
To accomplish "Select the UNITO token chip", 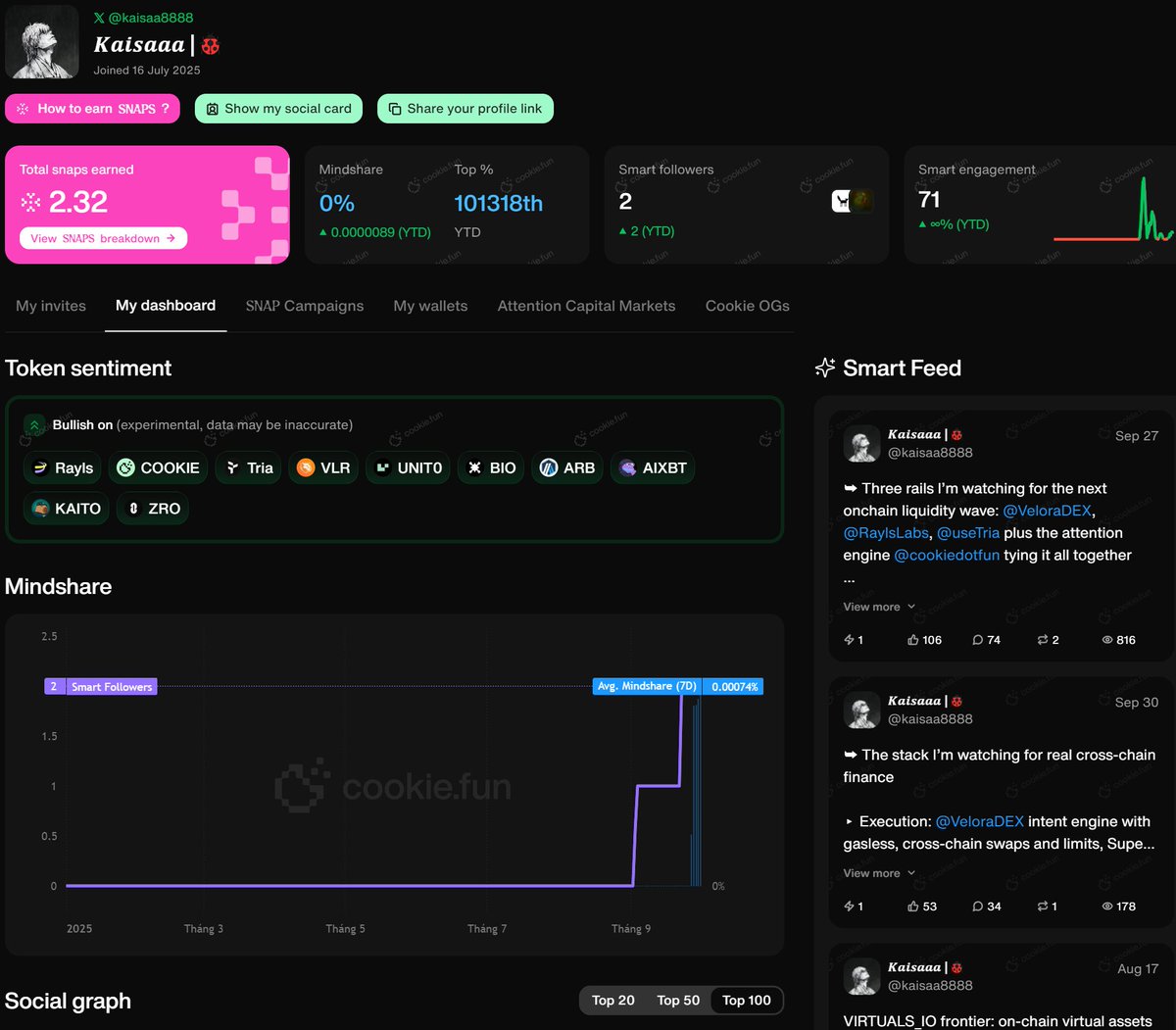I will [x=409, y=467].
